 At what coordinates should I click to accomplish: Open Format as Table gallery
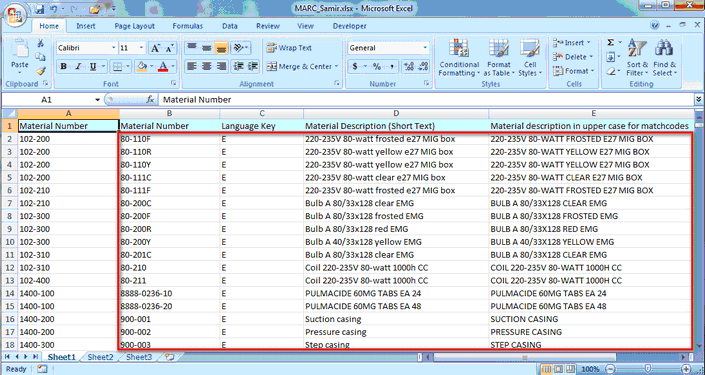499,57
